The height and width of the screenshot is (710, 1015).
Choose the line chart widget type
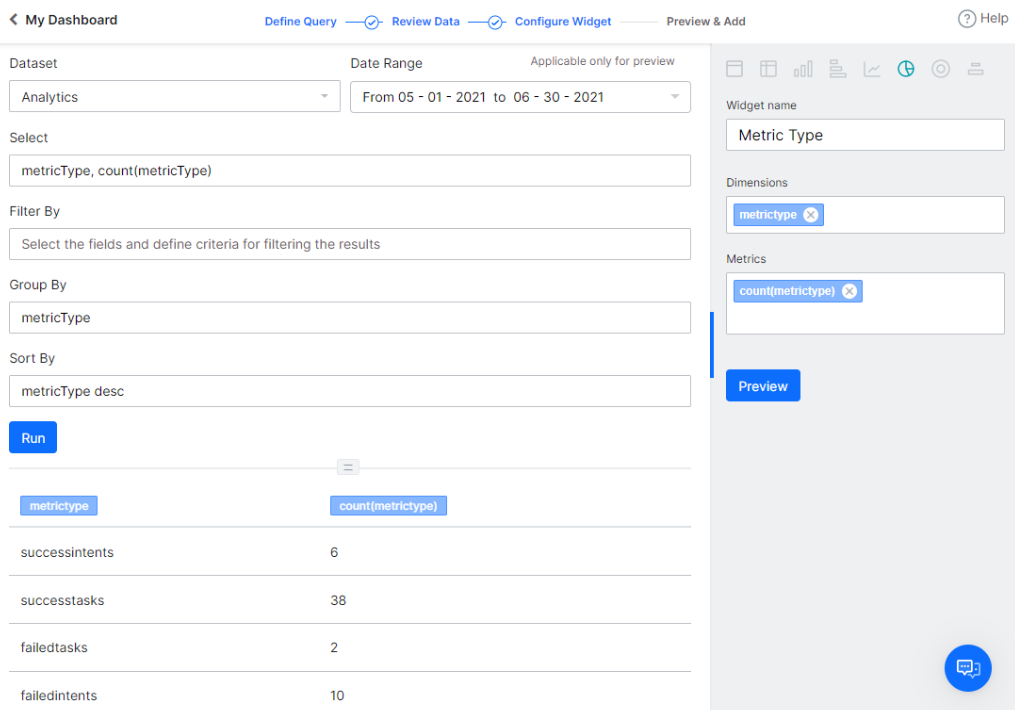click(x=871, y=68)
